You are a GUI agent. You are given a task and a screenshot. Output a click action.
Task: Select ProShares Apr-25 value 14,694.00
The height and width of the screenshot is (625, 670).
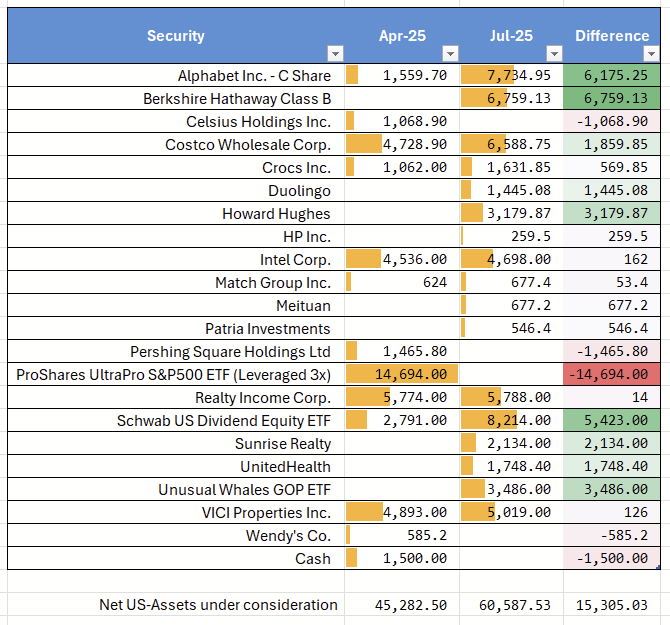point(402,375)
